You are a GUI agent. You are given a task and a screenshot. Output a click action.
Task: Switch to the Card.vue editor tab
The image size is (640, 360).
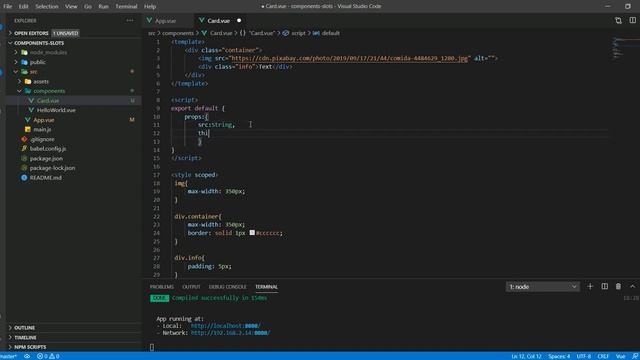pos(218,20)
